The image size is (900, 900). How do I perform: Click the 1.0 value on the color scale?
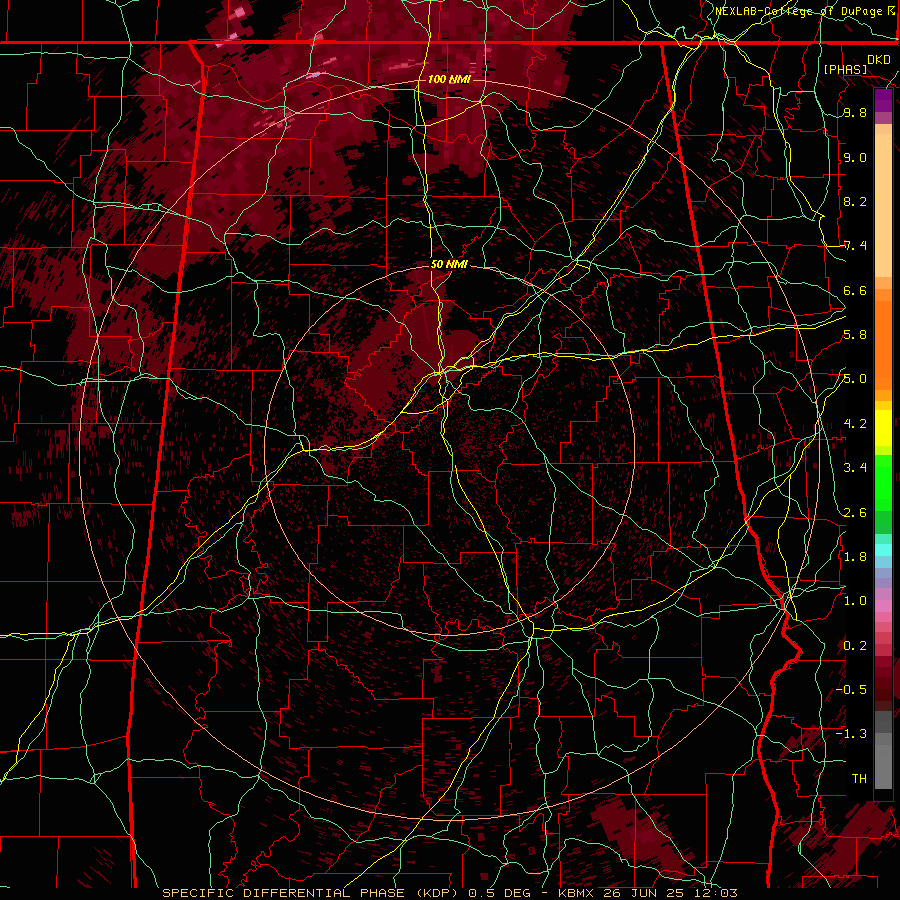pyautogui.click(x=855, y=601)
